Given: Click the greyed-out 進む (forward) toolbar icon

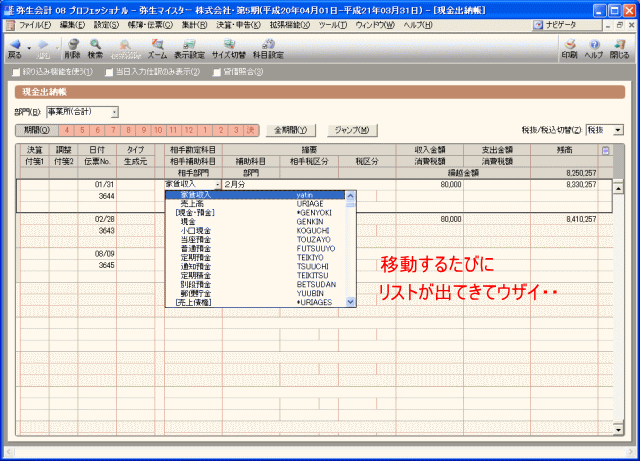Looking at the screenshot, I should tap(43, 49).
